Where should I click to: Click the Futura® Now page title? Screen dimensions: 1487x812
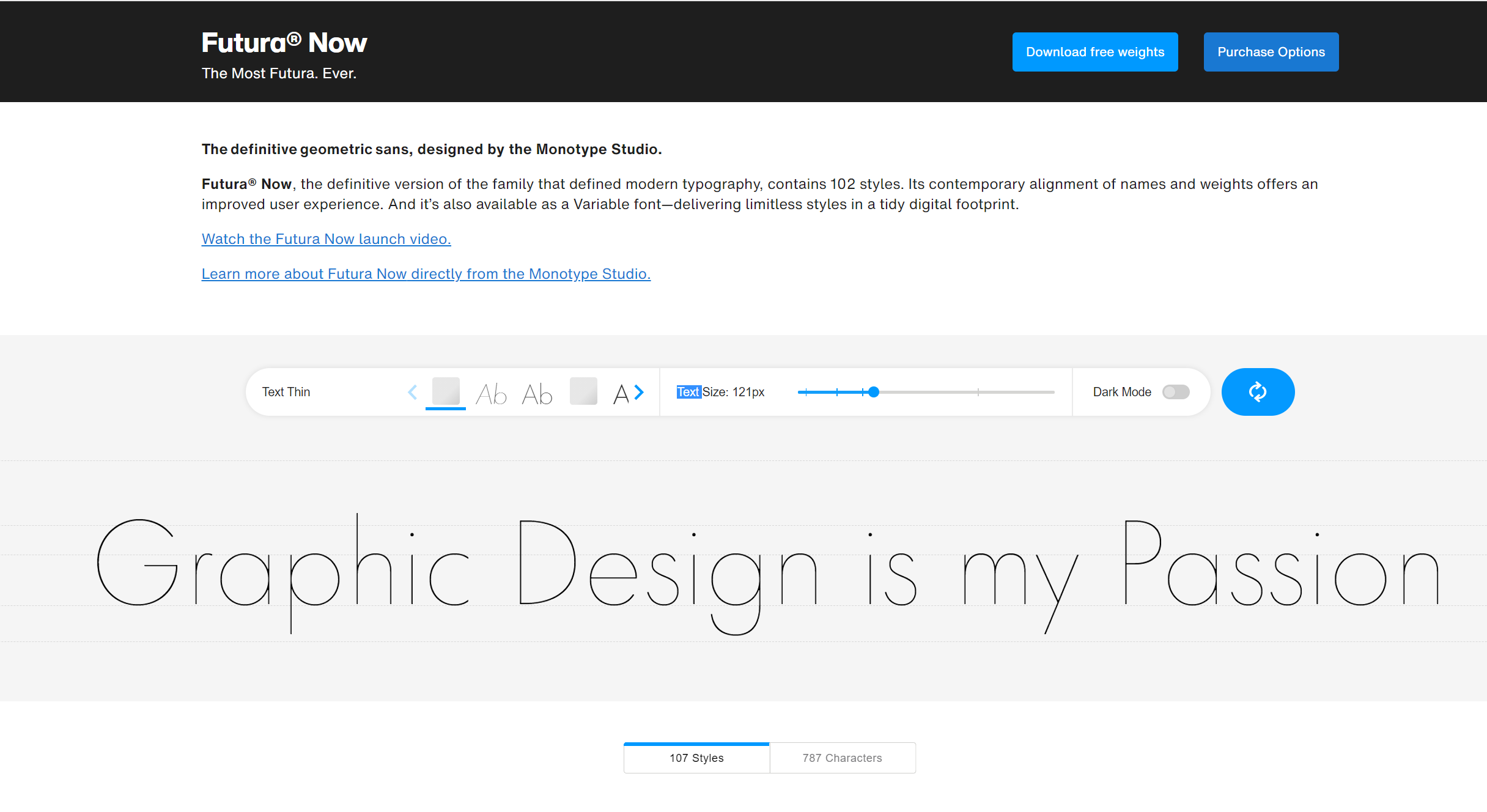click(x=284, y=43)
